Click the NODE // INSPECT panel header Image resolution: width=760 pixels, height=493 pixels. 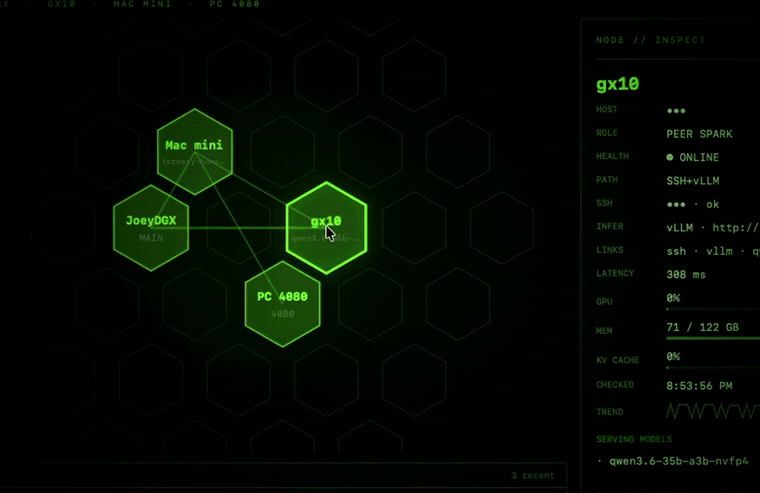[x=650, y=40]
